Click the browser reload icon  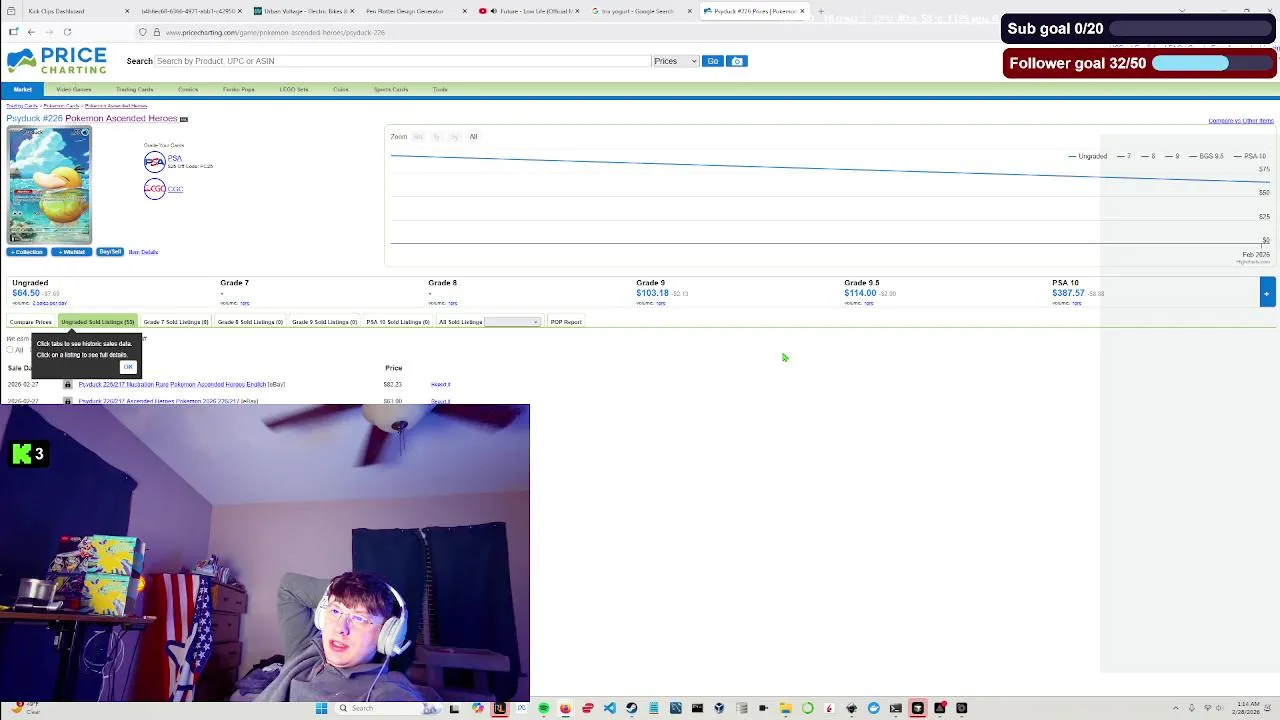(67, 32)
